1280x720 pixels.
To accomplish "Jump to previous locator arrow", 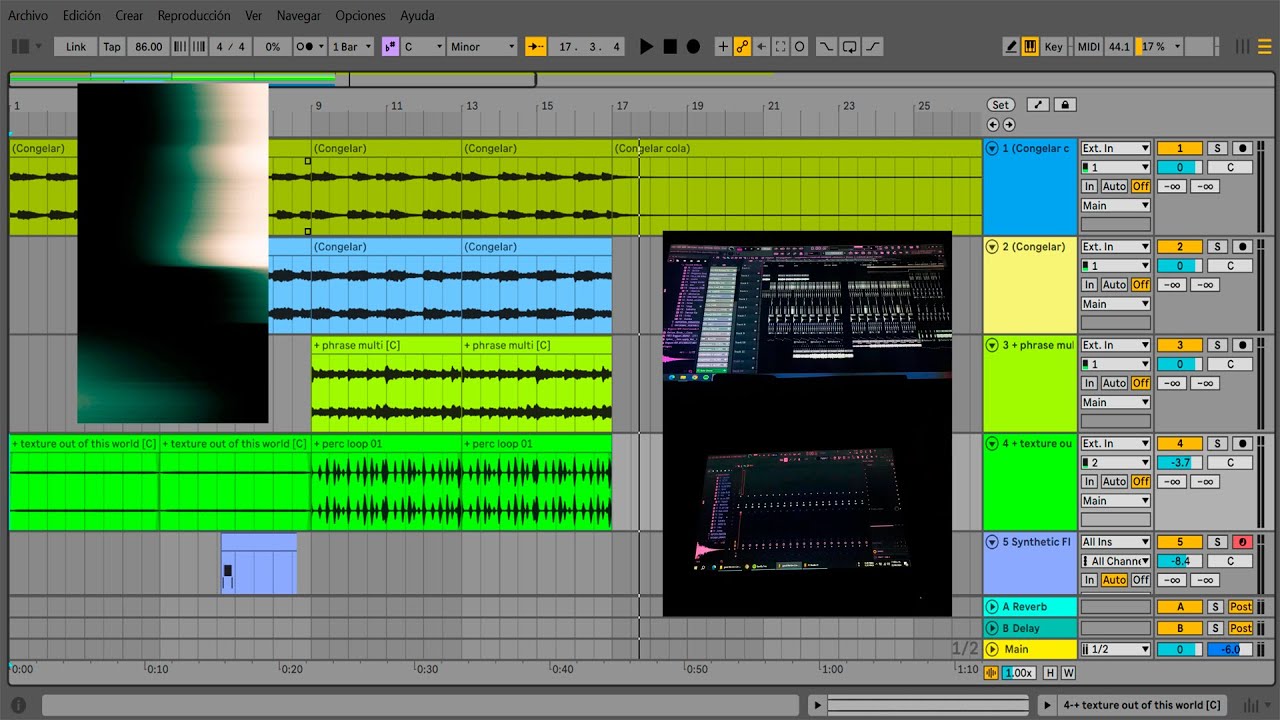I will pos(993,125).
